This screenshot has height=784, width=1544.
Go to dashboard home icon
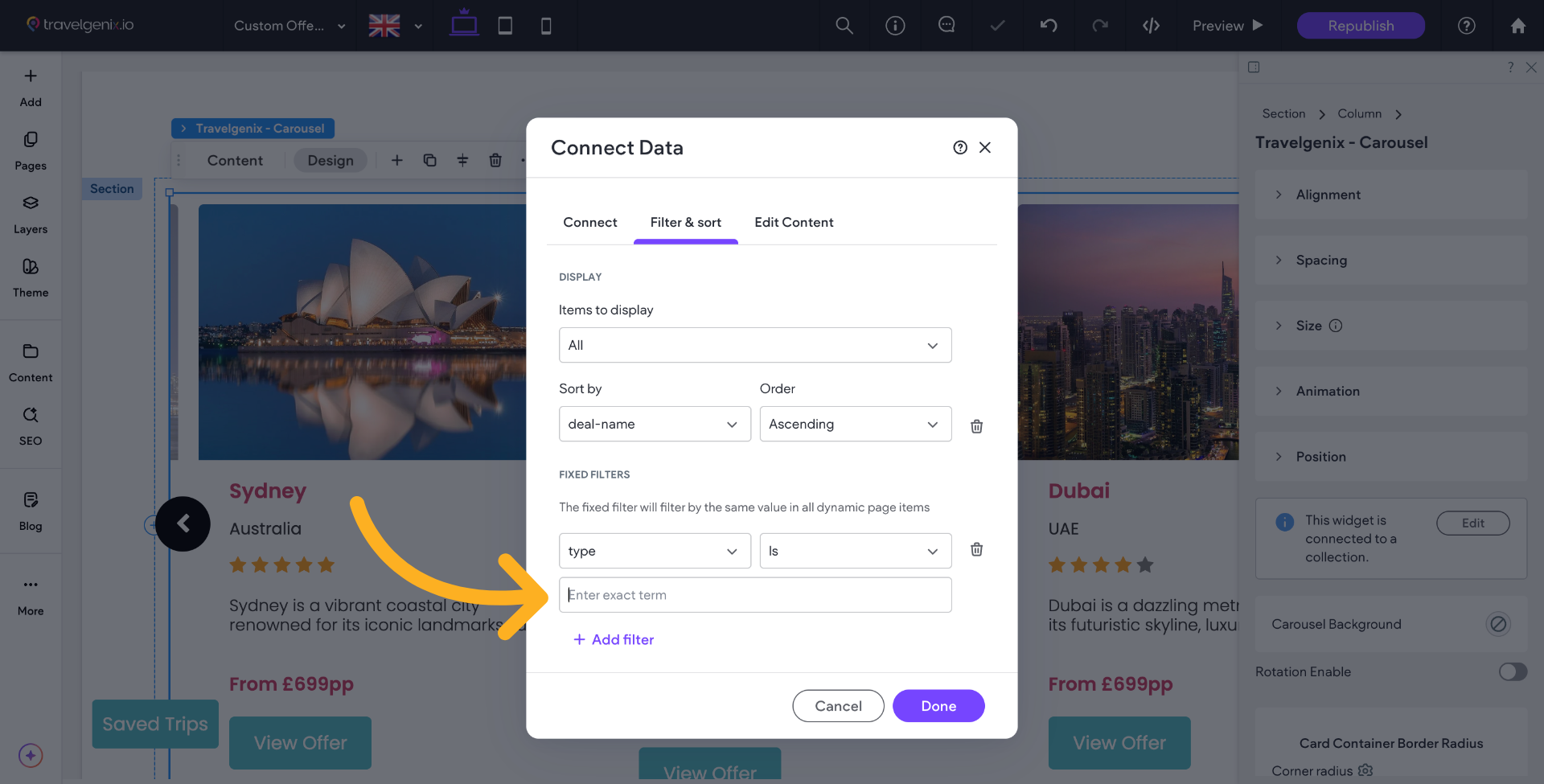1518,26
